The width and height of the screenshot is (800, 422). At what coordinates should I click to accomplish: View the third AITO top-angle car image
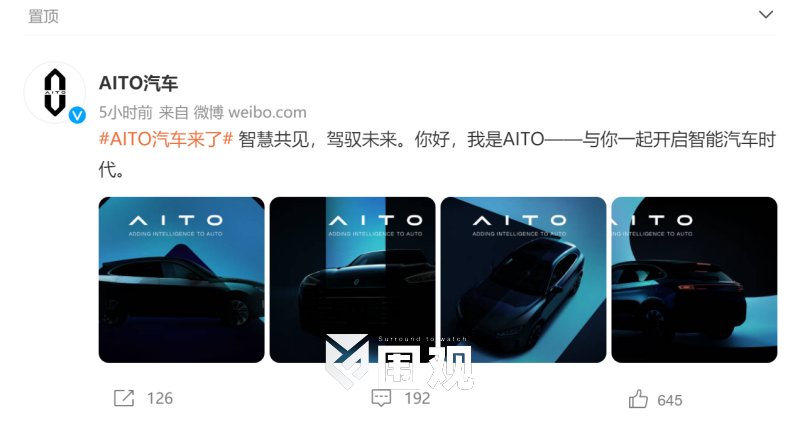pyautogui.click(x=523, y=280)
